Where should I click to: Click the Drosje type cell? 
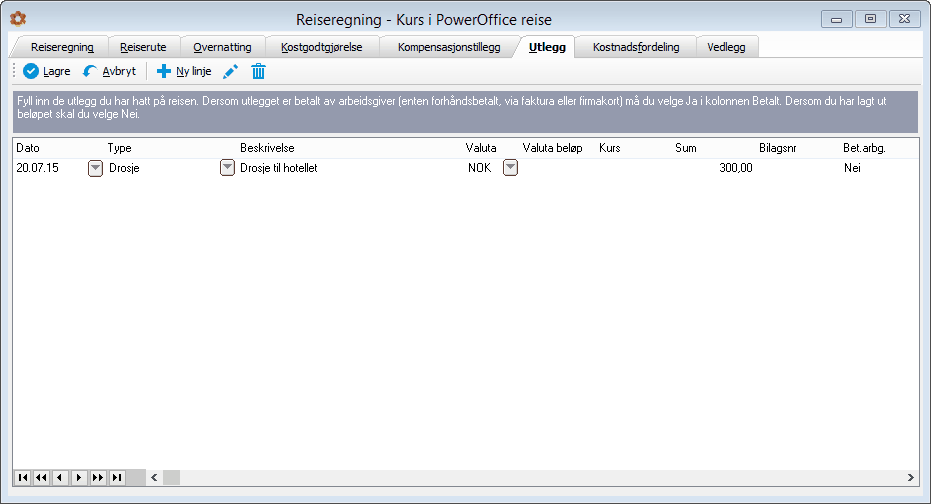click(124, 168)
